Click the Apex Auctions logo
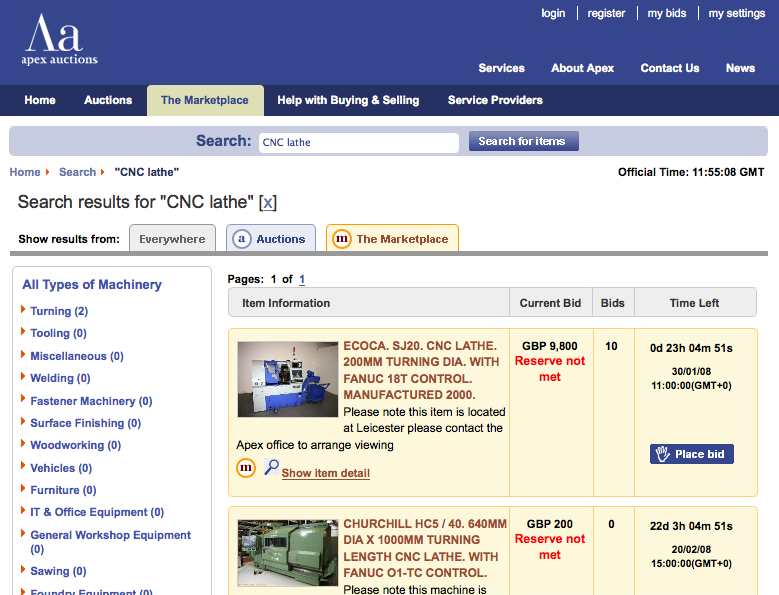 click(x=59, y=40)
